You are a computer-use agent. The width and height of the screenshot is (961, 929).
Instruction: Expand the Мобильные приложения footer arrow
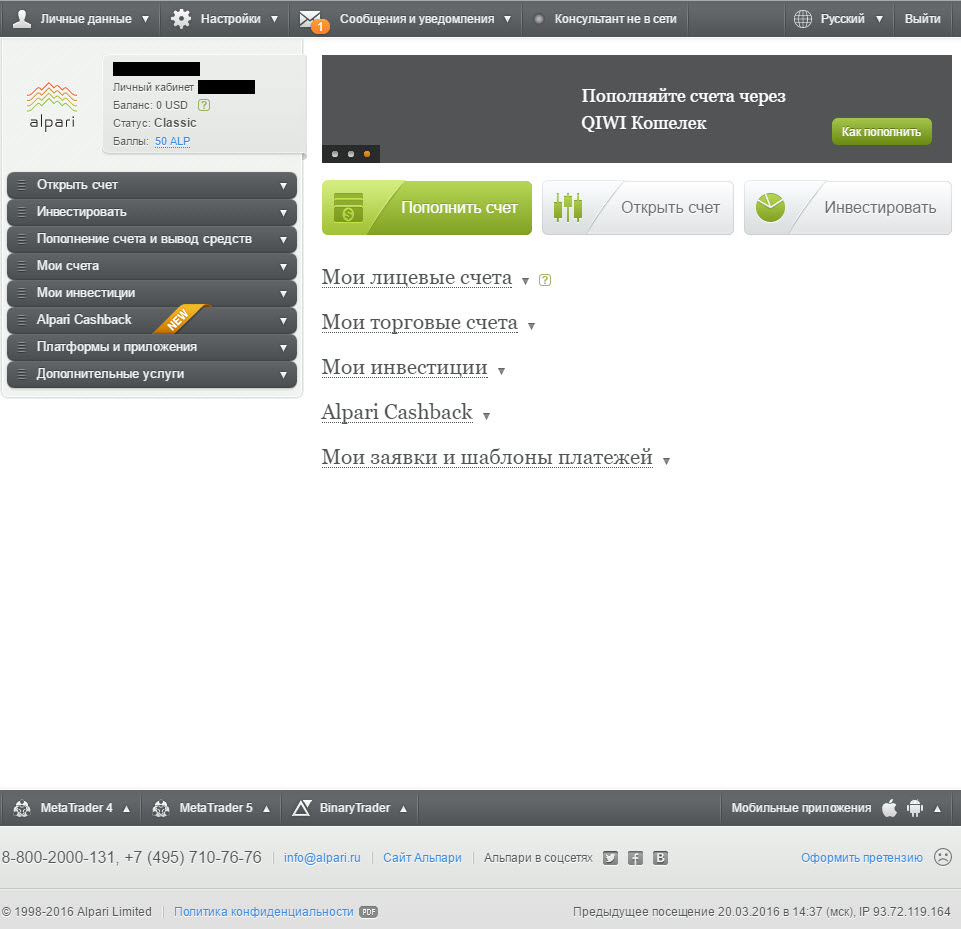937,809
